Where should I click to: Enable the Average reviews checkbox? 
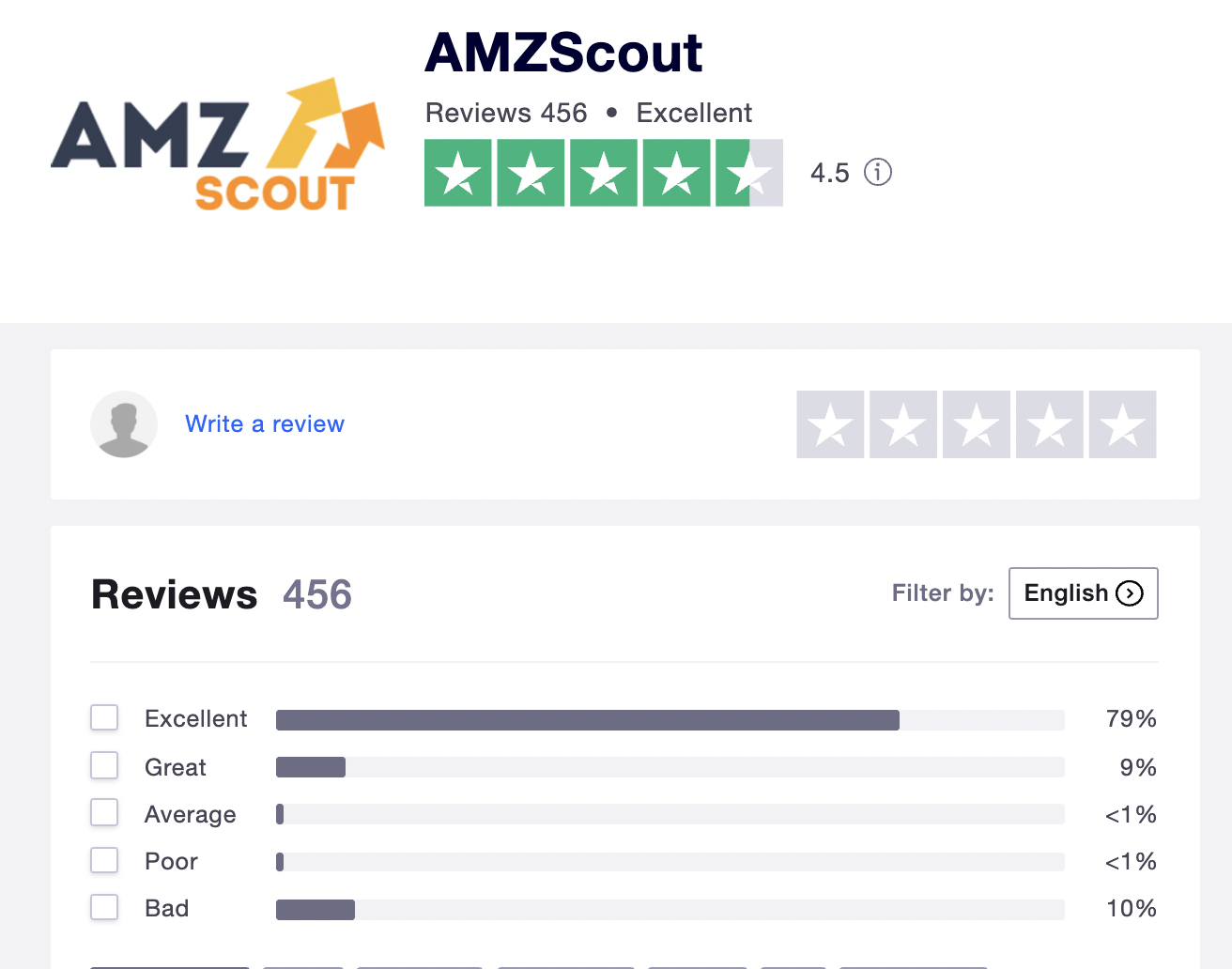click(104, 812)
